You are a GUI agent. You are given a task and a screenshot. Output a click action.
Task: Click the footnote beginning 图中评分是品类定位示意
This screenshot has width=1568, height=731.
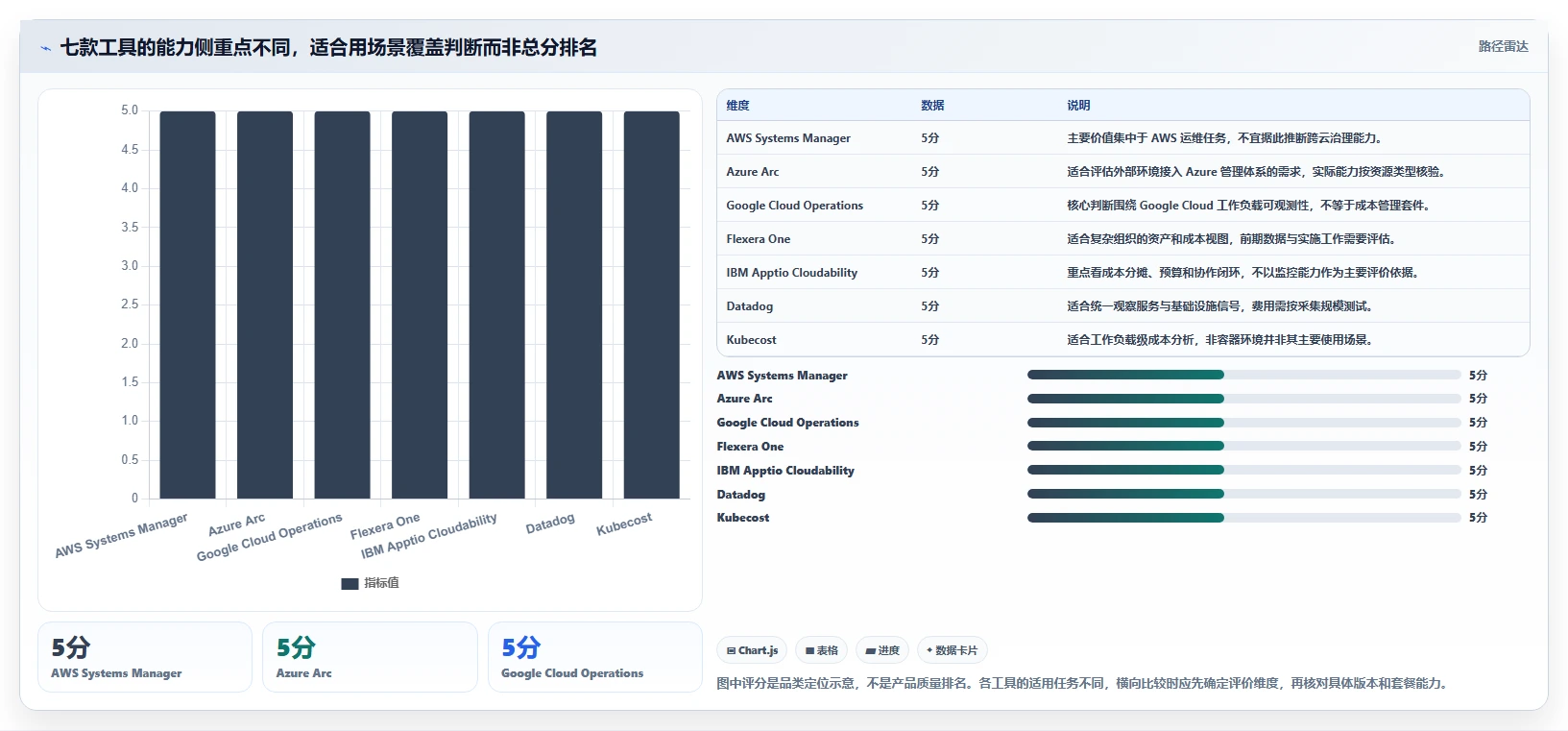1082,683
